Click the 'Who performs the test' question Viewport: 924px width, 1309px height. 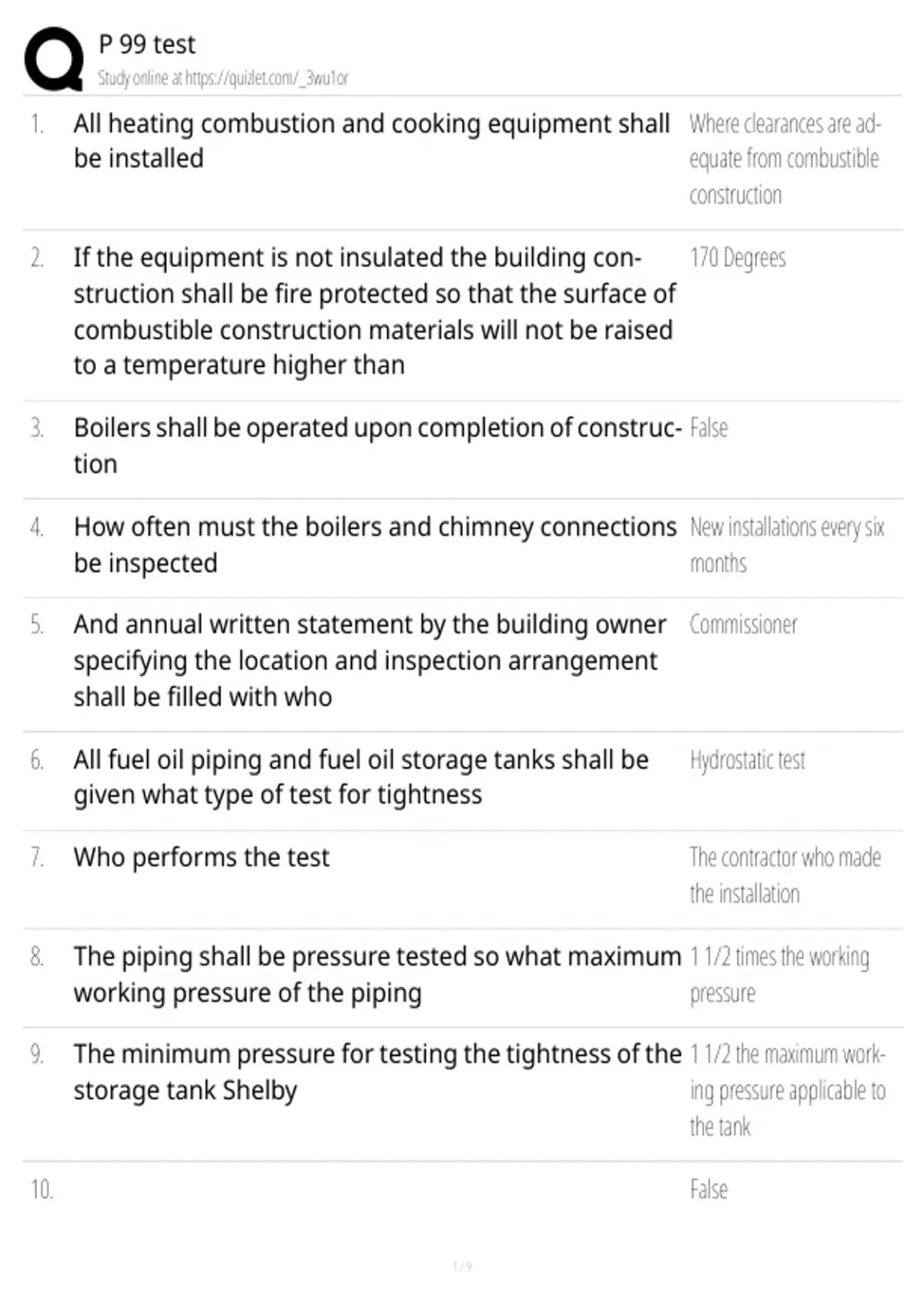click(202, 858)
